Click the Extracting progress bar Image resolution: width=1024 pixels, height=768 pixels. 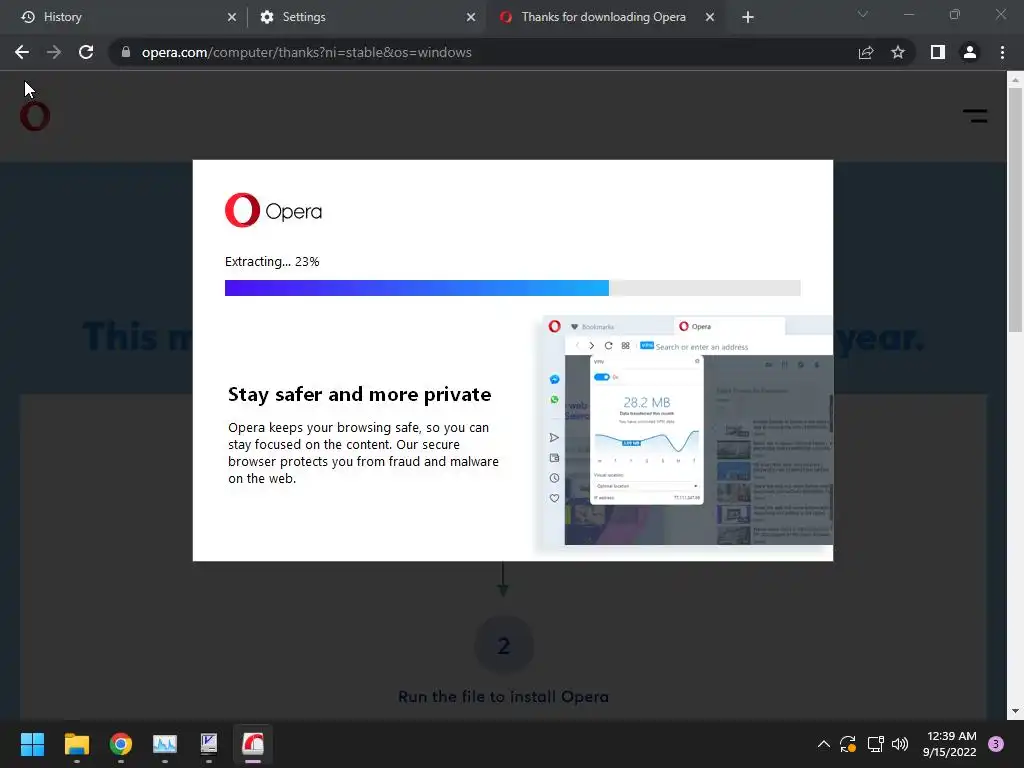(513, 288)
